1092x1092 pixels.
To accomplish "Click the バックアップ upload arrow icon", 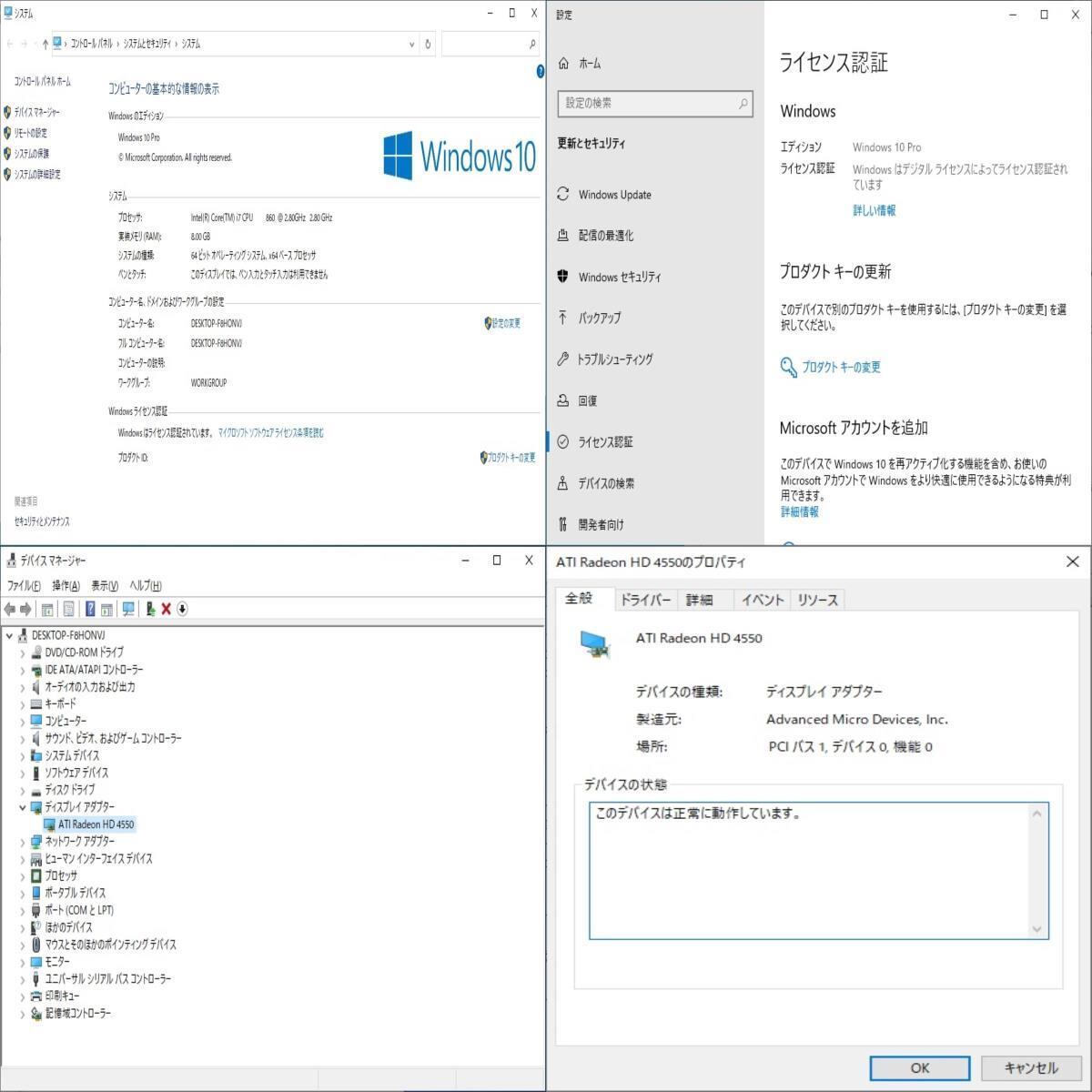I will [x=562, y=318].
